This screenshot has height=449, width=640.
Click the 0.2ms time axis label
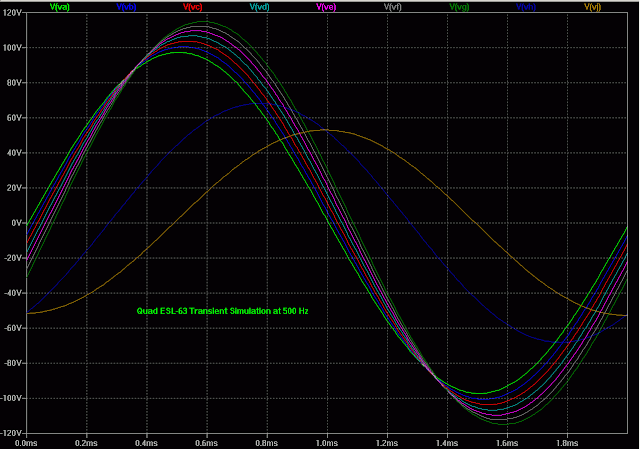pos(86,443)
